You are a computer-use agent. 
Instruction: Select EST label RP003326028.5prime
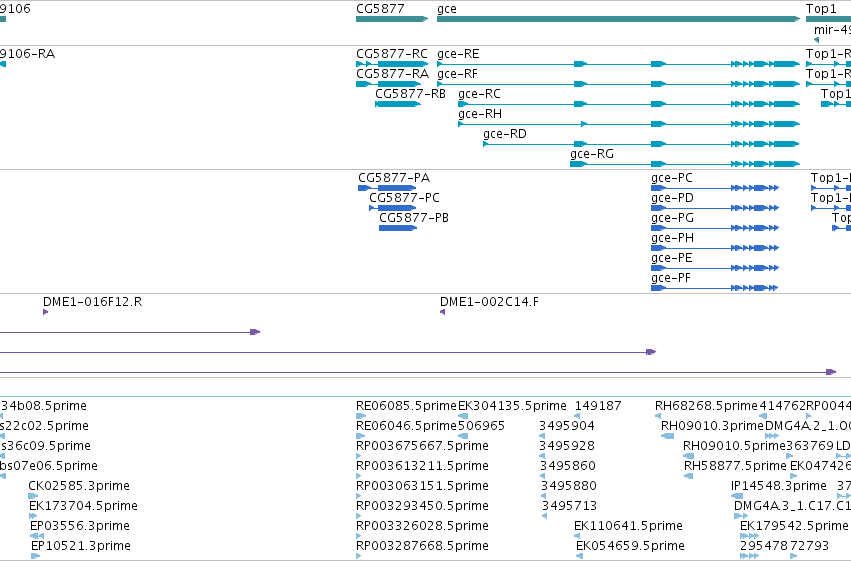point(422,526)
